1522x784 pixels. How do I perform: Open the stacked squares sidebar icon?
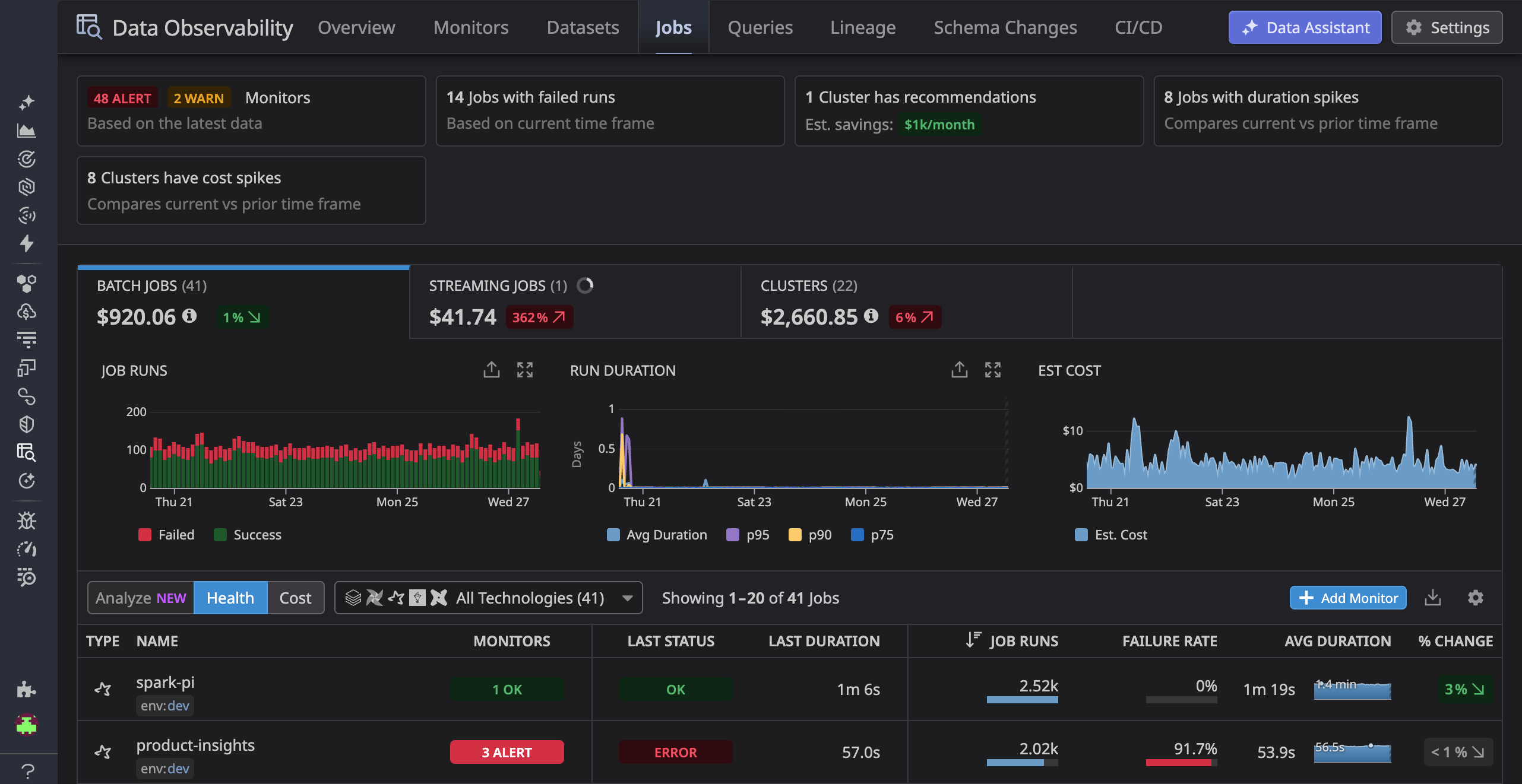[x=27, y=368]
